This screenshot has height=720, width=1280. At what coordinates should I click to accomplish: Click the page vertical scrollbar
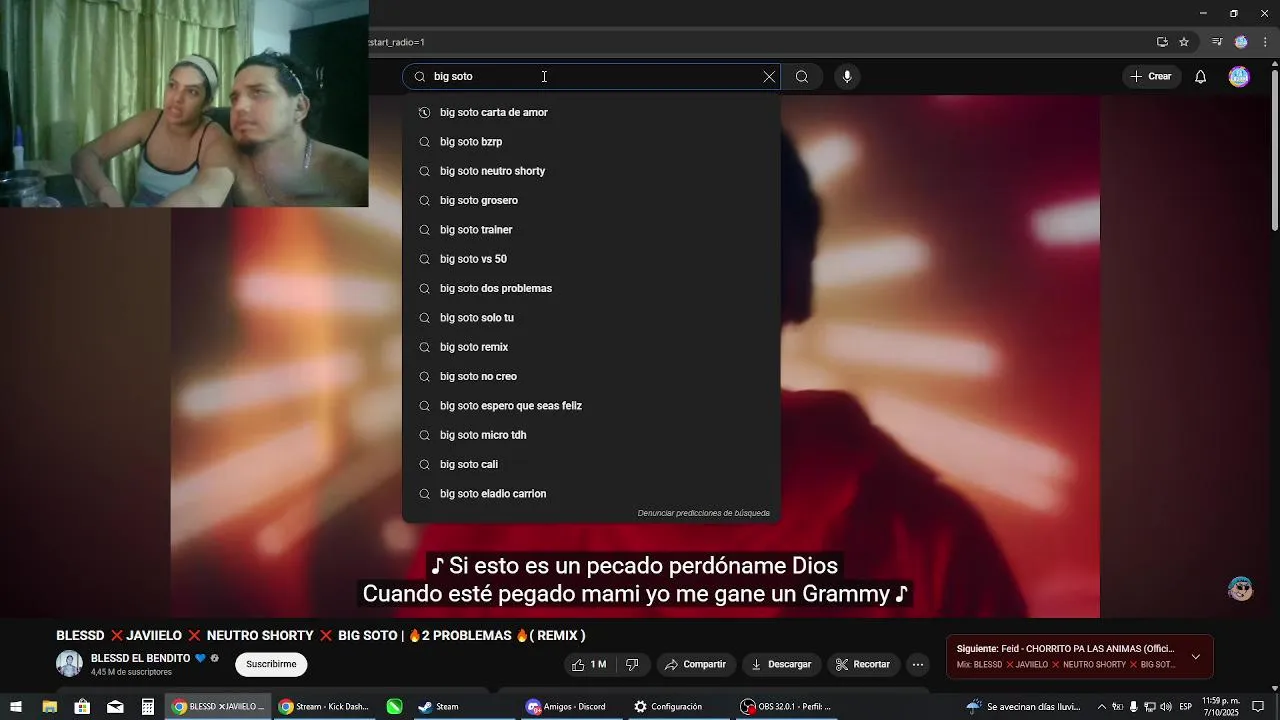(x=1274, y=150)
